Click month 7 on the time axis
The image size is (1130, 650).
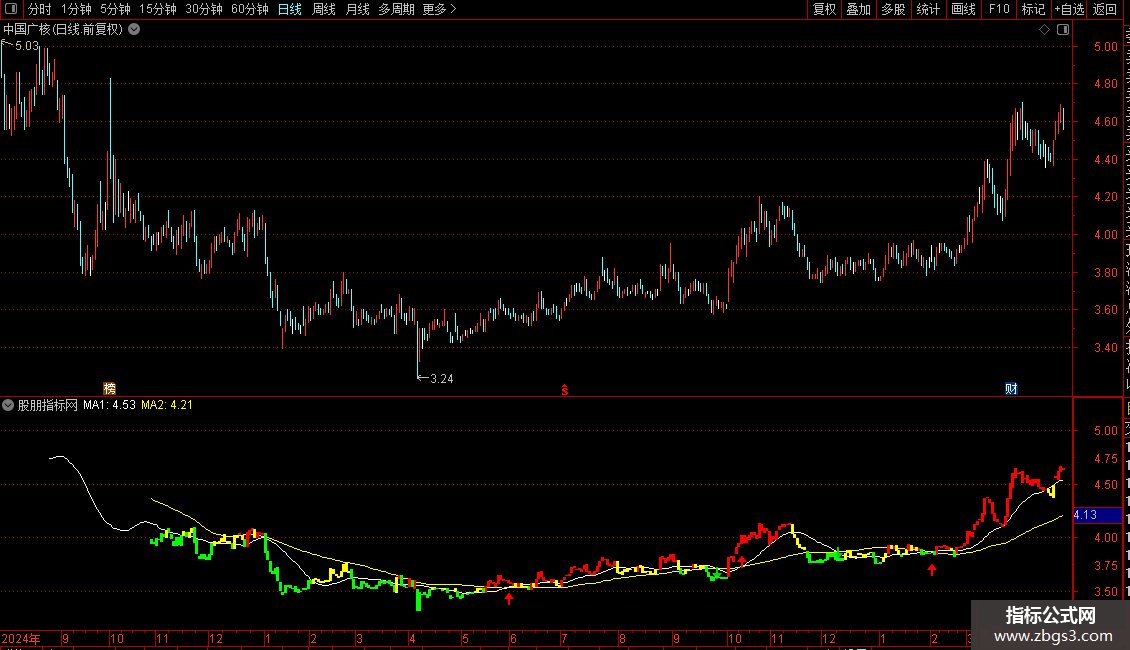[x=564, y=638]
